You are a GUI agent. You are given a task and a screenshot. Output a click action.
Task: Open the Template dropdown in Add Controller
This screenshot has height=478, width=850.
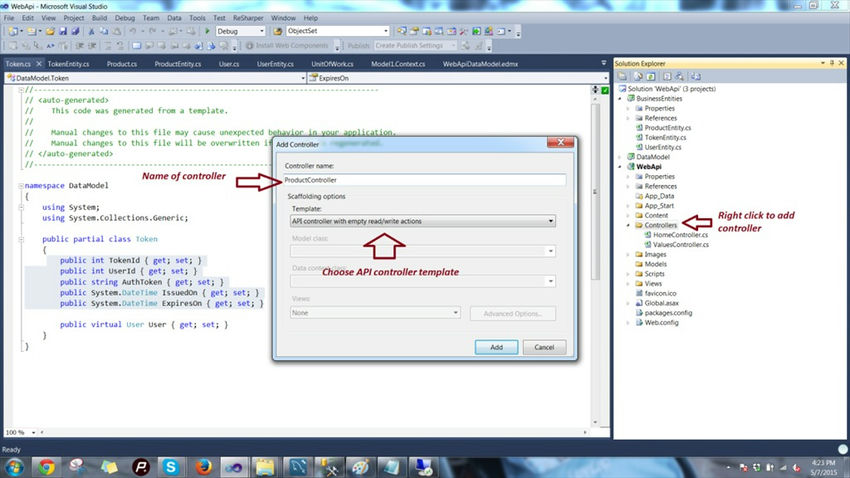coord(550,221)
